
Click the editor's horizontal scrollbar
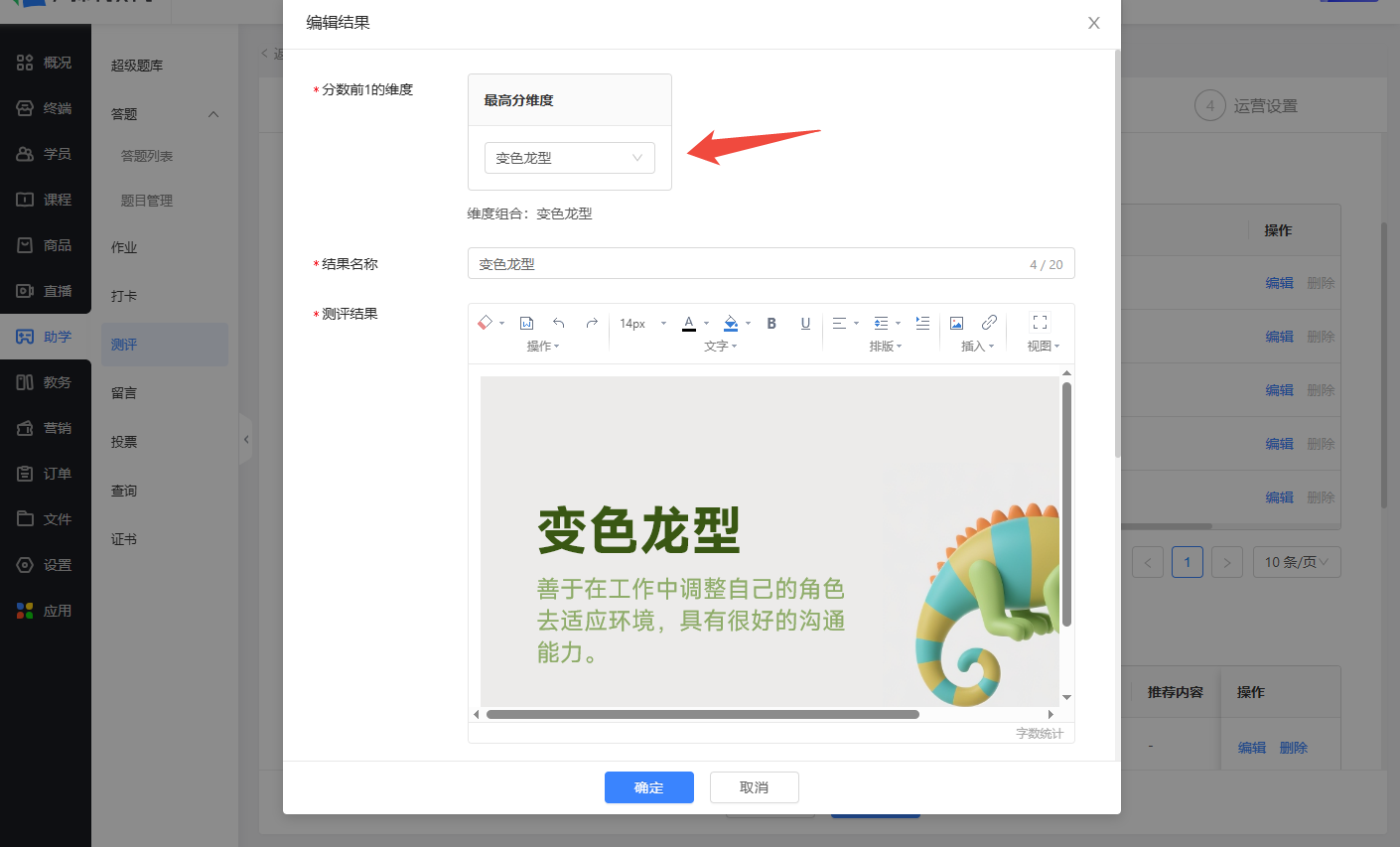coord(703,714)
